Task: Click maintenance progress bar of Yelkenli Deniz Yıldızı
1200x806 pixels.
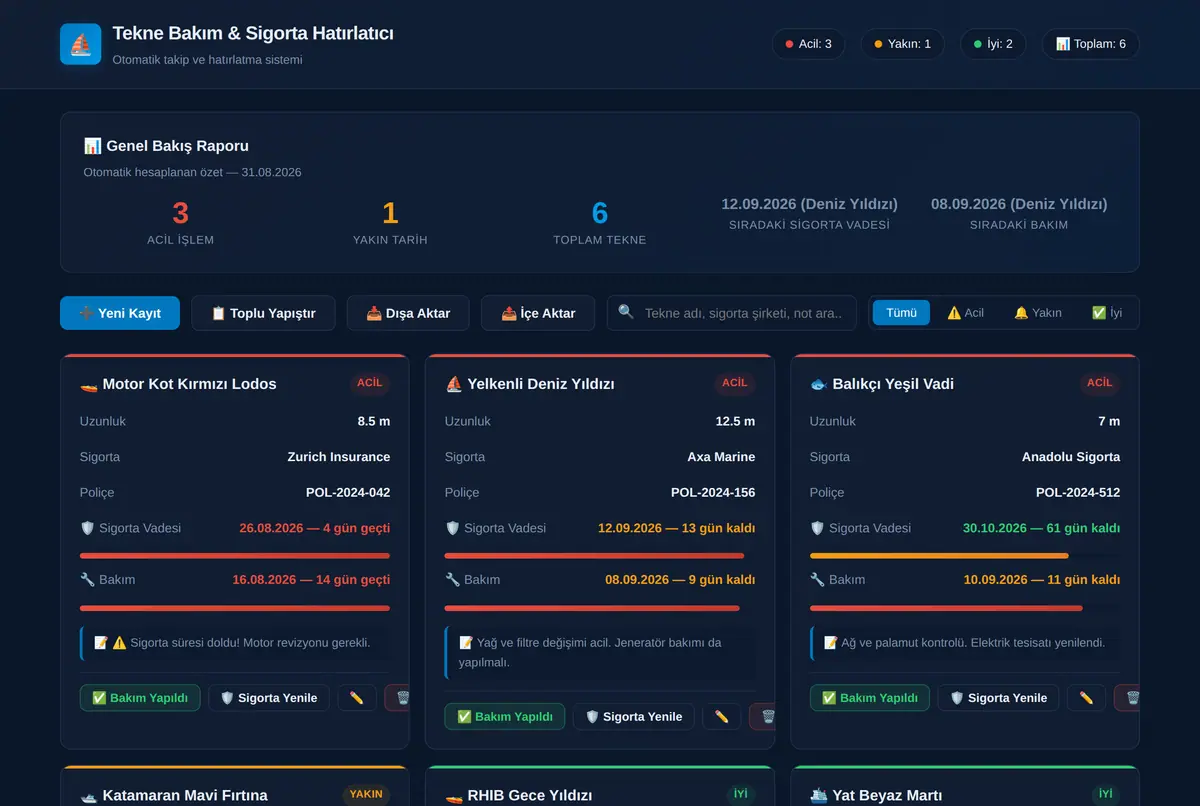Action: (600, 608)
